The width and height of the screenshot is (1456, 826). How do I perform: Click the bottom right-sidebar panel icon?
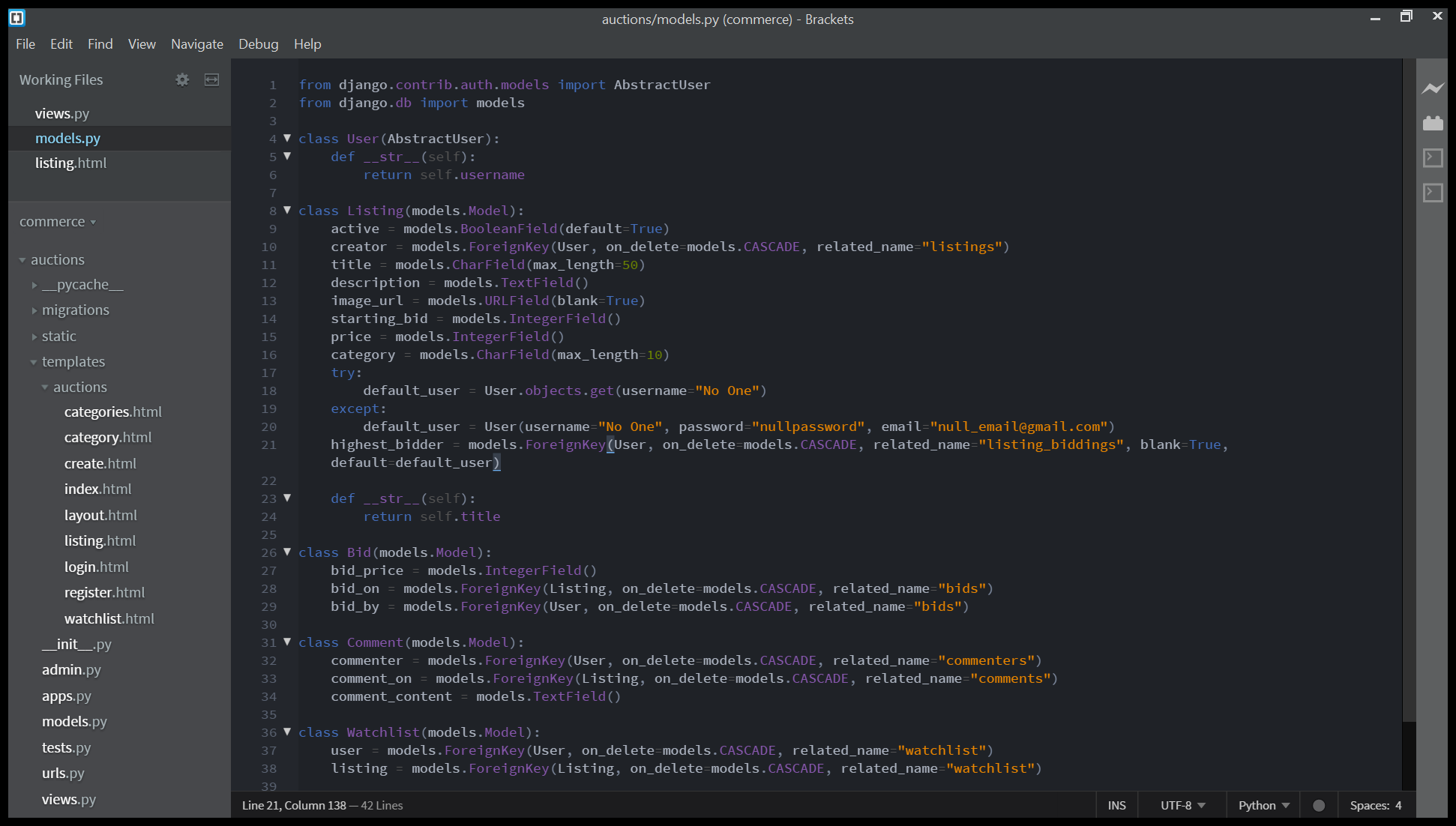click(1433, 193)
